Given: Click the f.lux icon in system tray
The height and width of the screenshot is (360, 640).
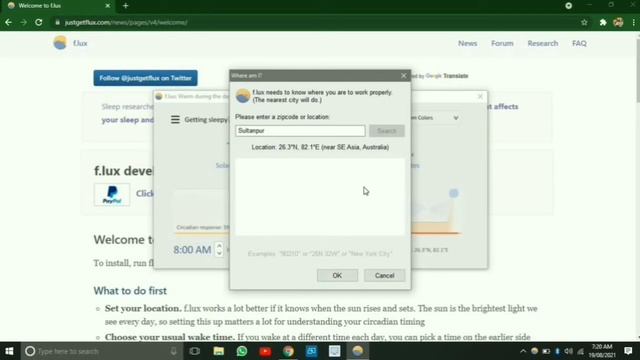Looking at the screenshot, I should pos(534,351).
